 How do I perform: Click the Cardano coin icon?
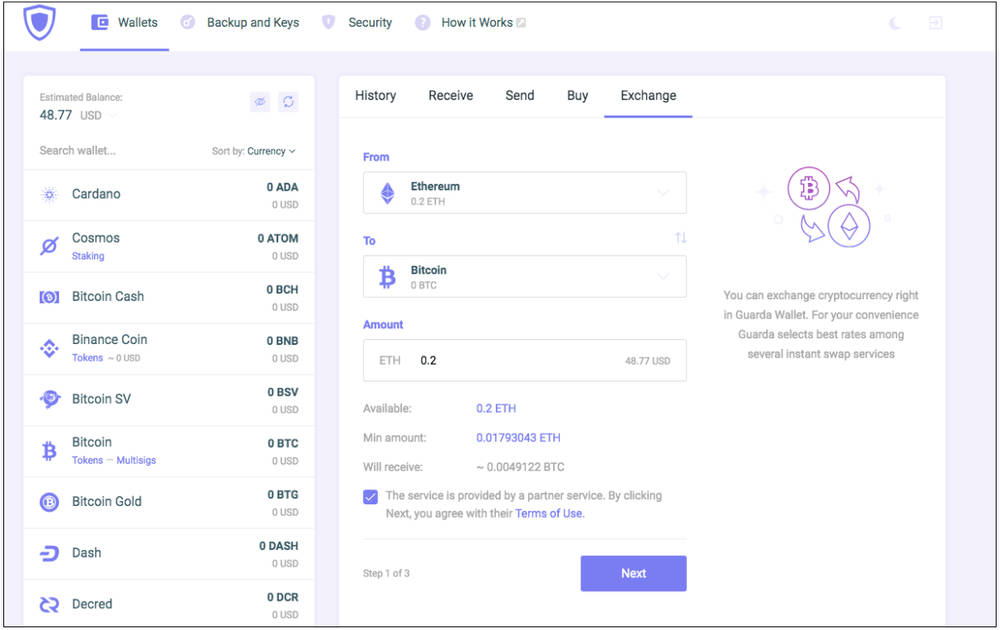[49, 194]
